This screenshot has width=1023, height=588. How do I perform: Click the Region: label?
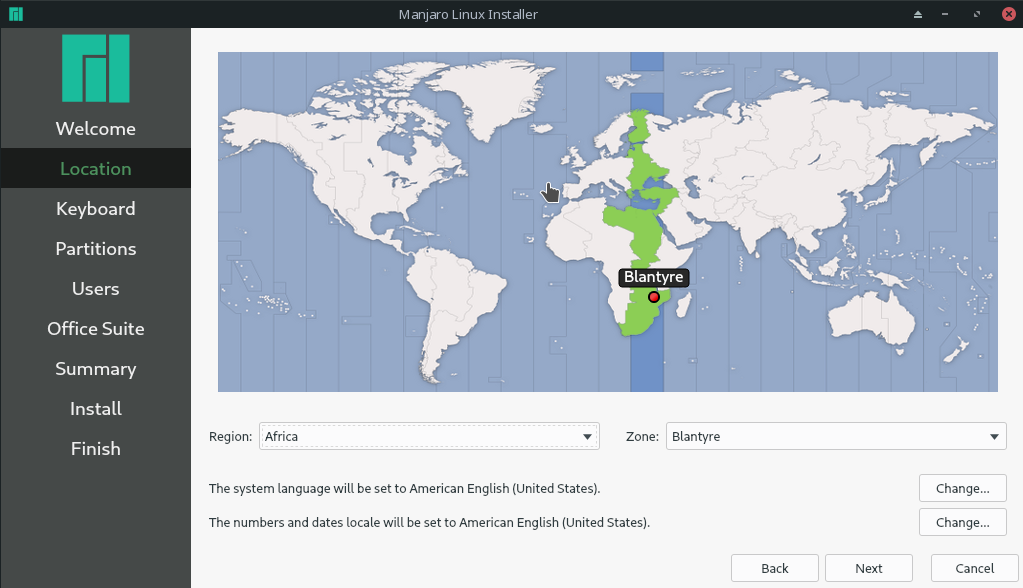(230, 437)
